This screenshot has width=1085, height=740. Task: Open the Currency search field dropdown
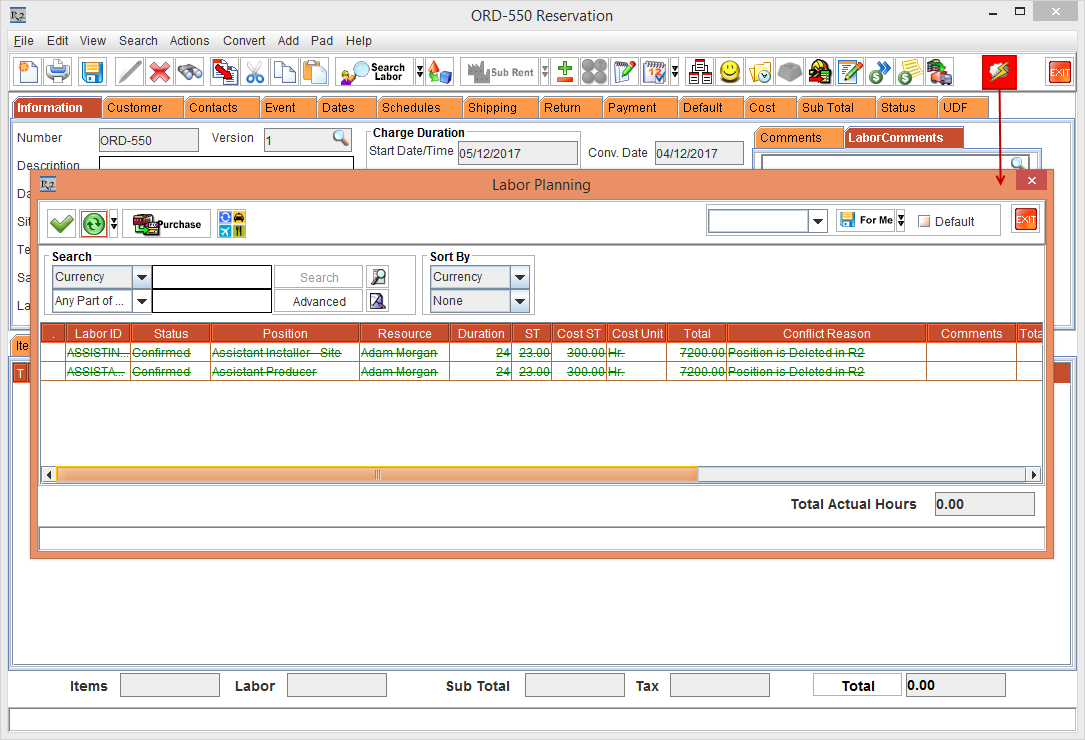point(142,277)
